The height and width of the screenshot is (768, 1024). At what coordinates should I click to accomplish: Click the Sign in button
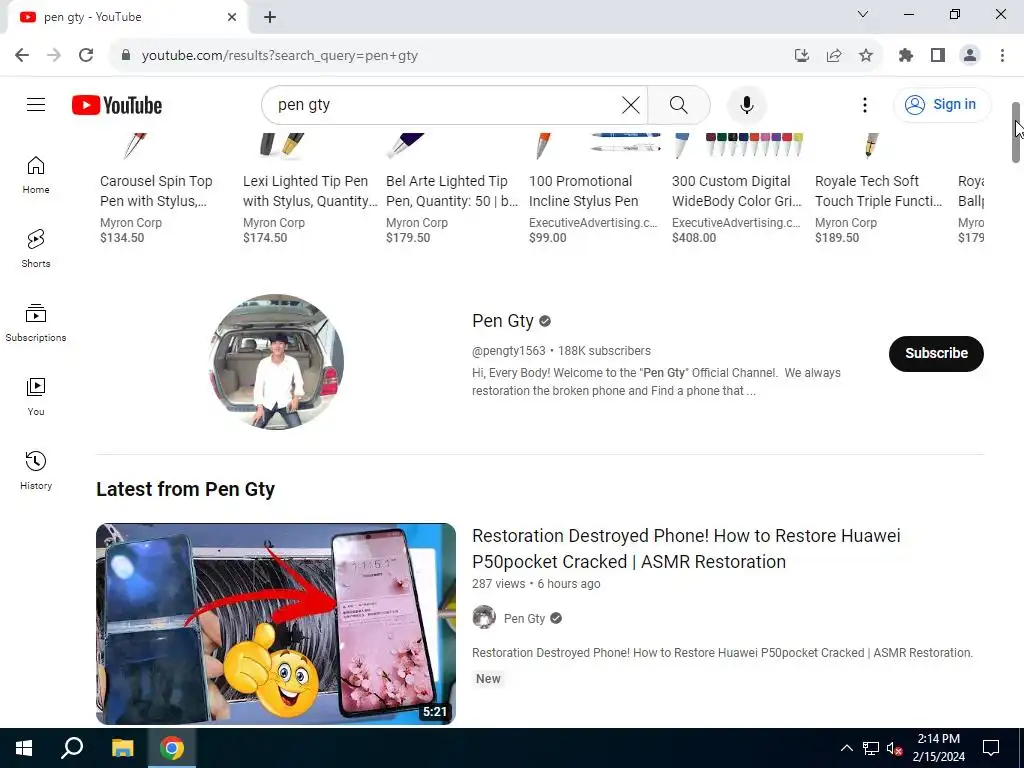coord(942,104)
